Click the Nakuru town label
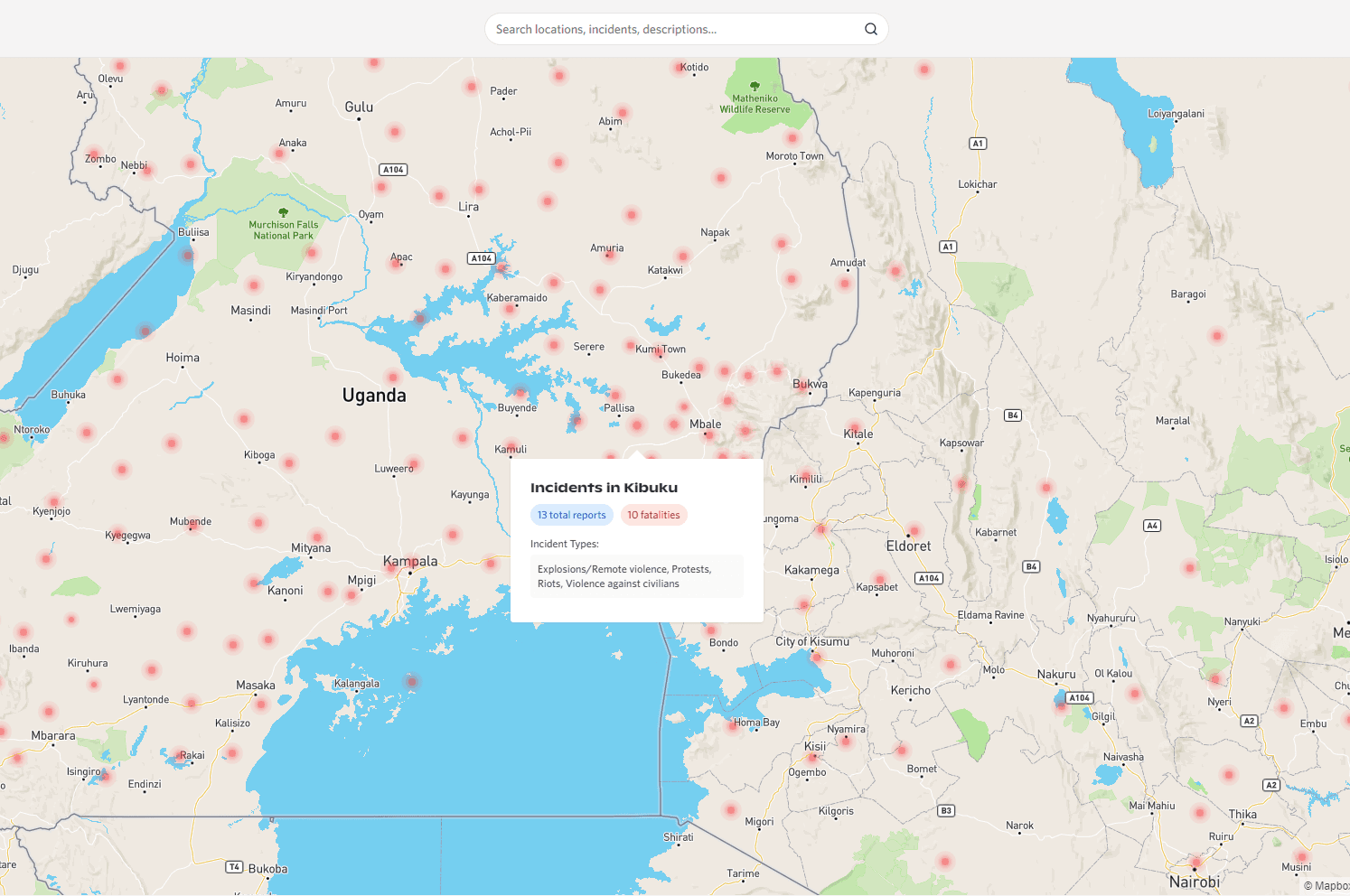 click(x=1056, y=675)
